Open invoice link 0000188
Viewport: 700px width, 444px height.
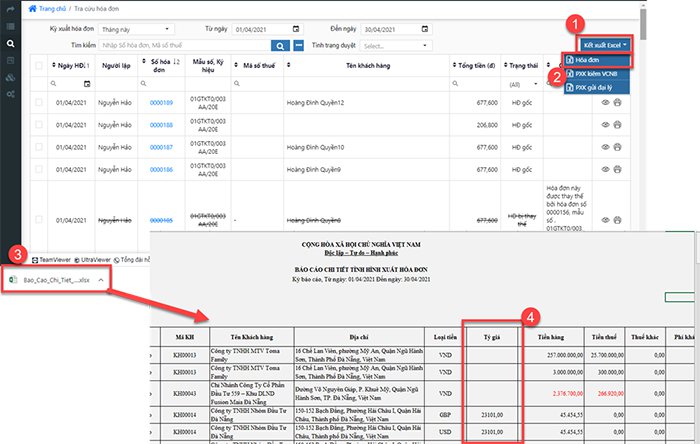(161, 125)
